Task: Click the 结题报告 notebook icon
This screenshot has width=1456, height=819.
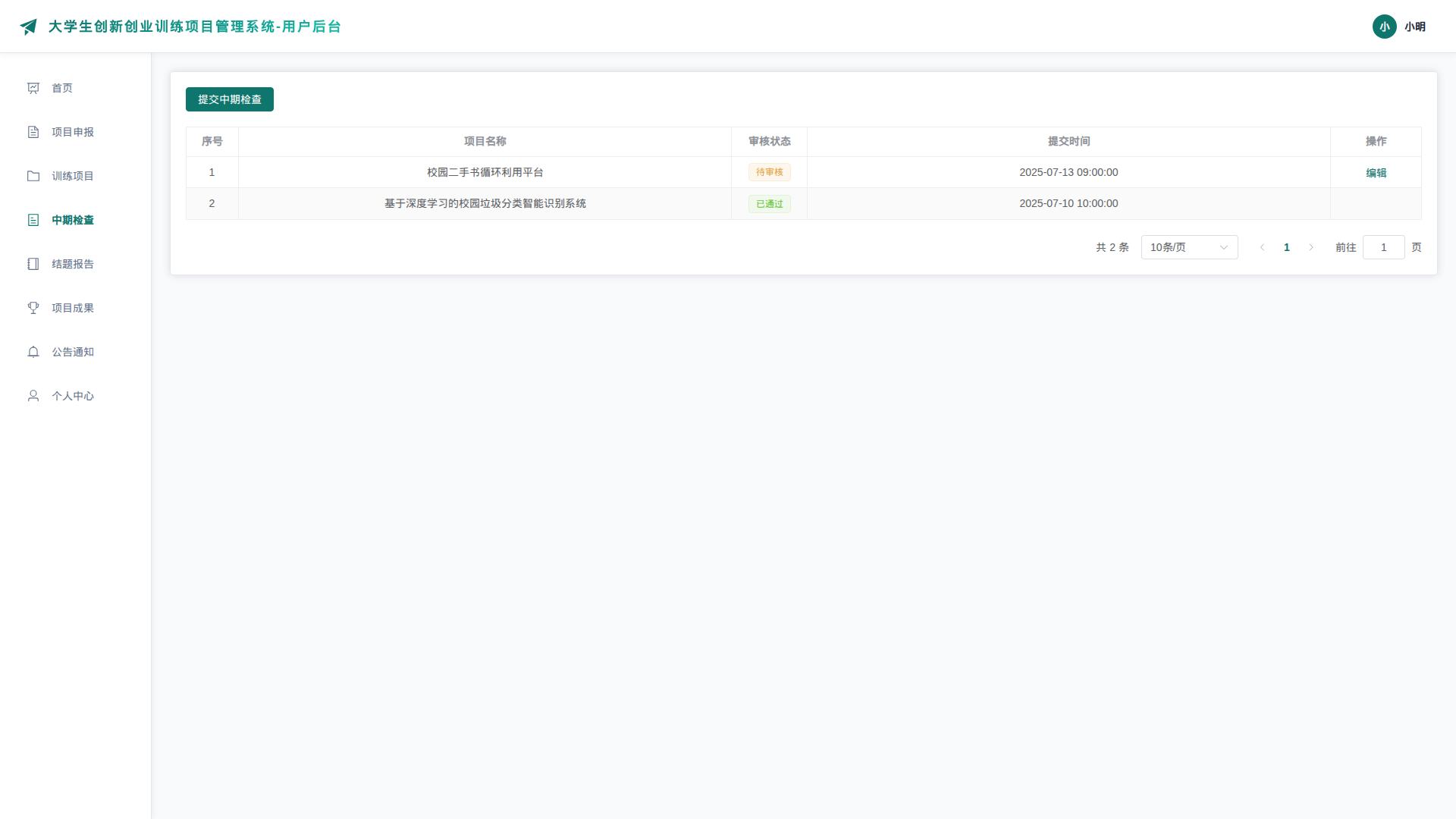Action: pyautogui.click(x=33, y=264)
